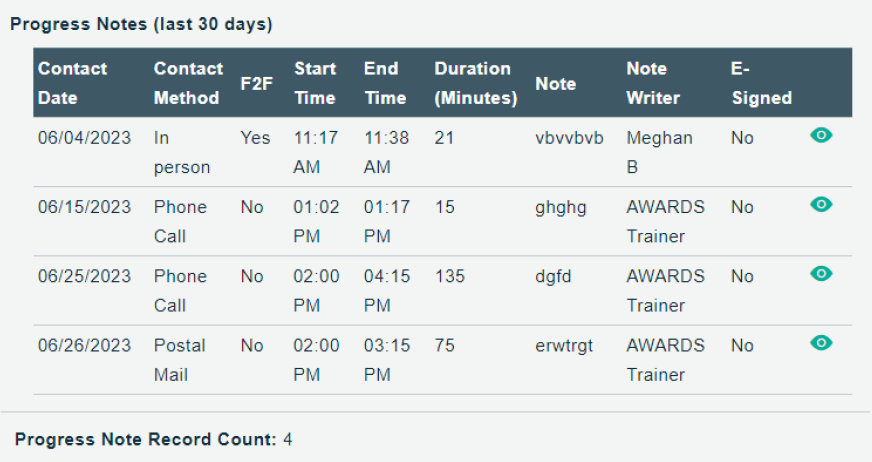This screenshot has height=462, width=872.
Task: Click the Start Time column header
Action: coord(315,83)
